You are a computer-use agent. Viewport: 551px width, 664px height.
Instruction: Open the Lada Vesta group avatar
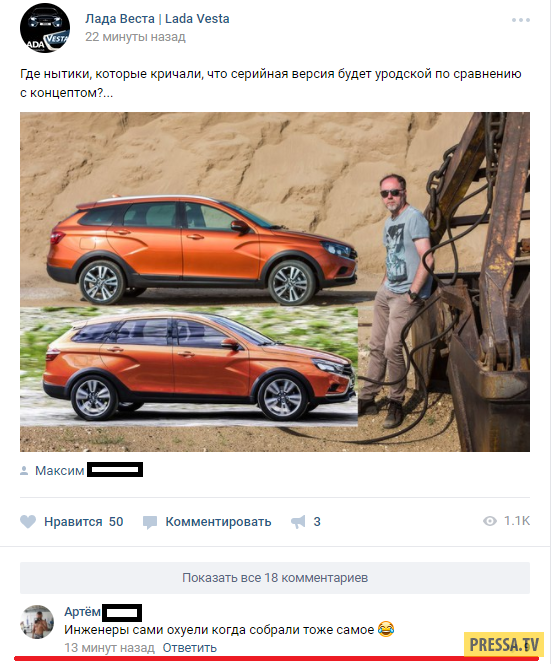pyautogui.click(x=45, y=28)
